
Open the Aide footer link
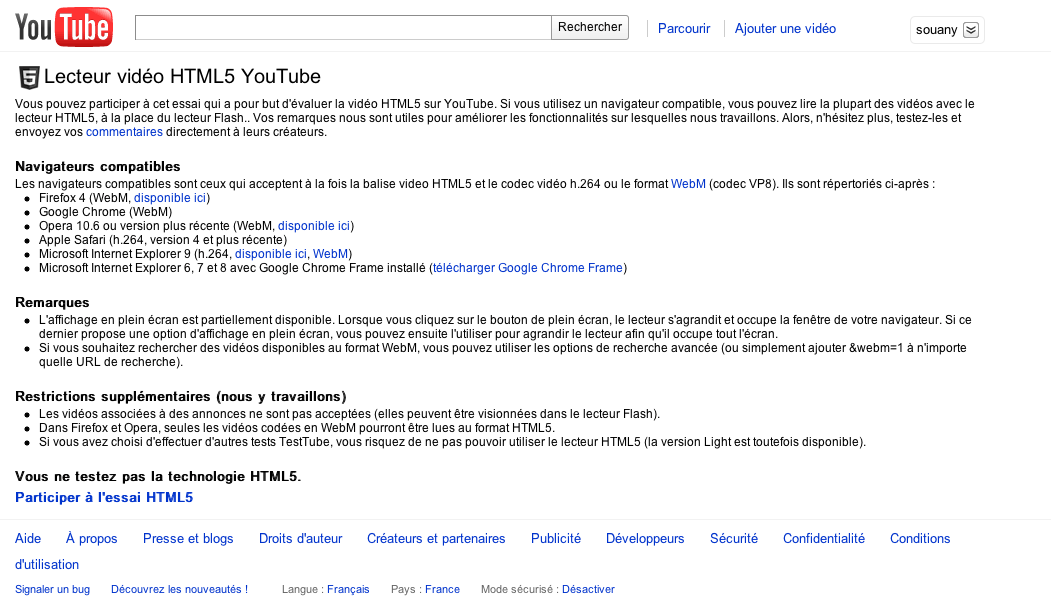28,539
